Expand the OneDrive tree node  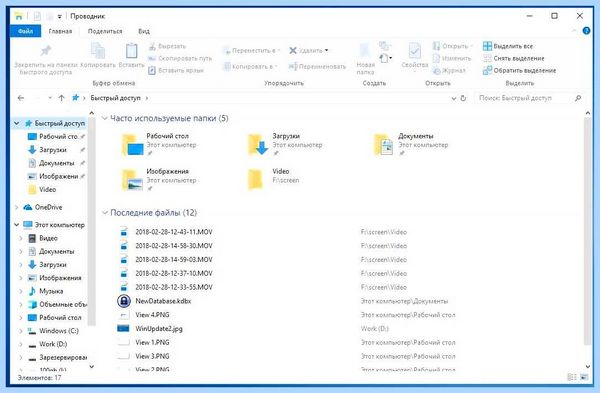pos(16,207)
